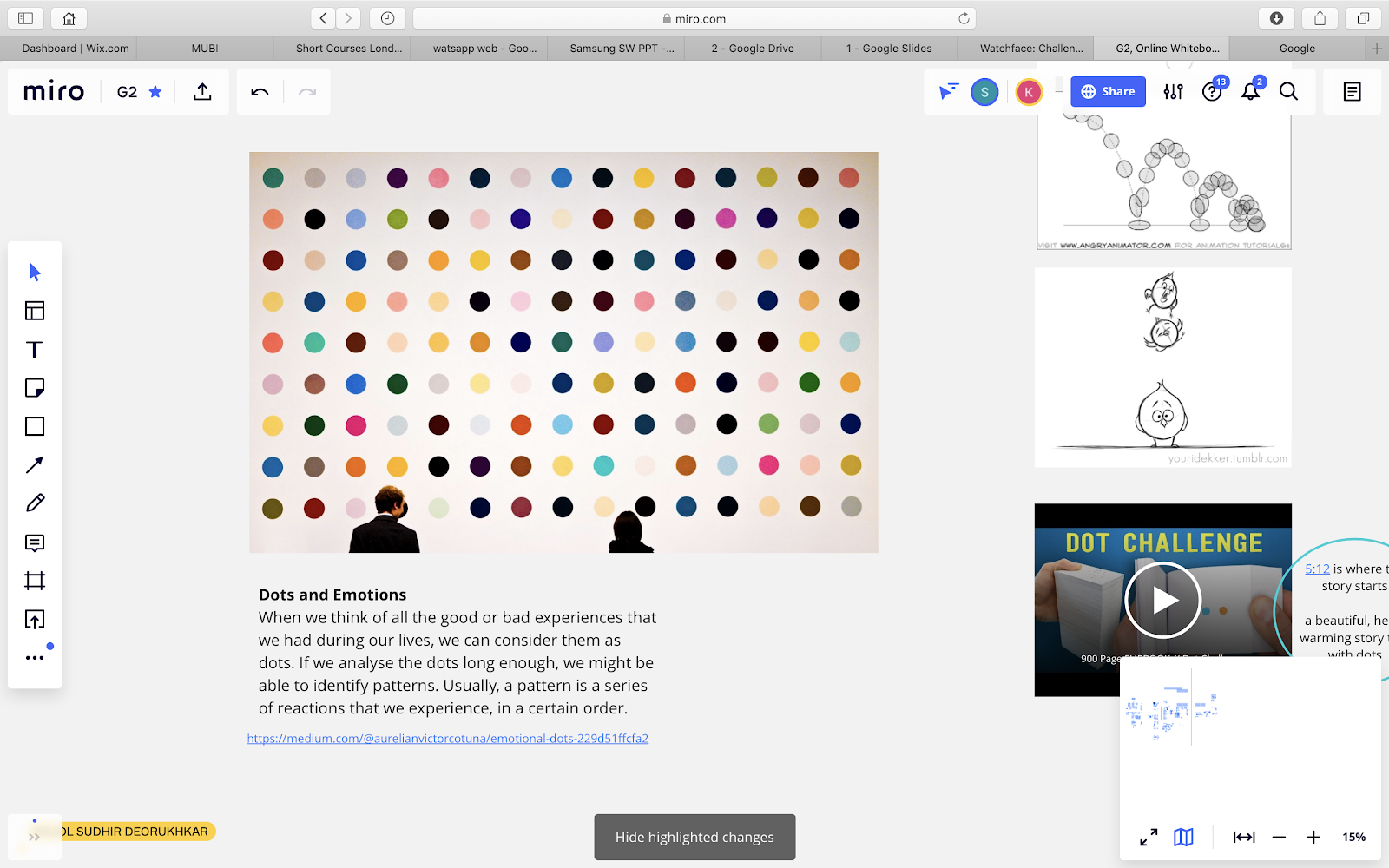Open the Templates tool in left toolbar

point(35,311)
